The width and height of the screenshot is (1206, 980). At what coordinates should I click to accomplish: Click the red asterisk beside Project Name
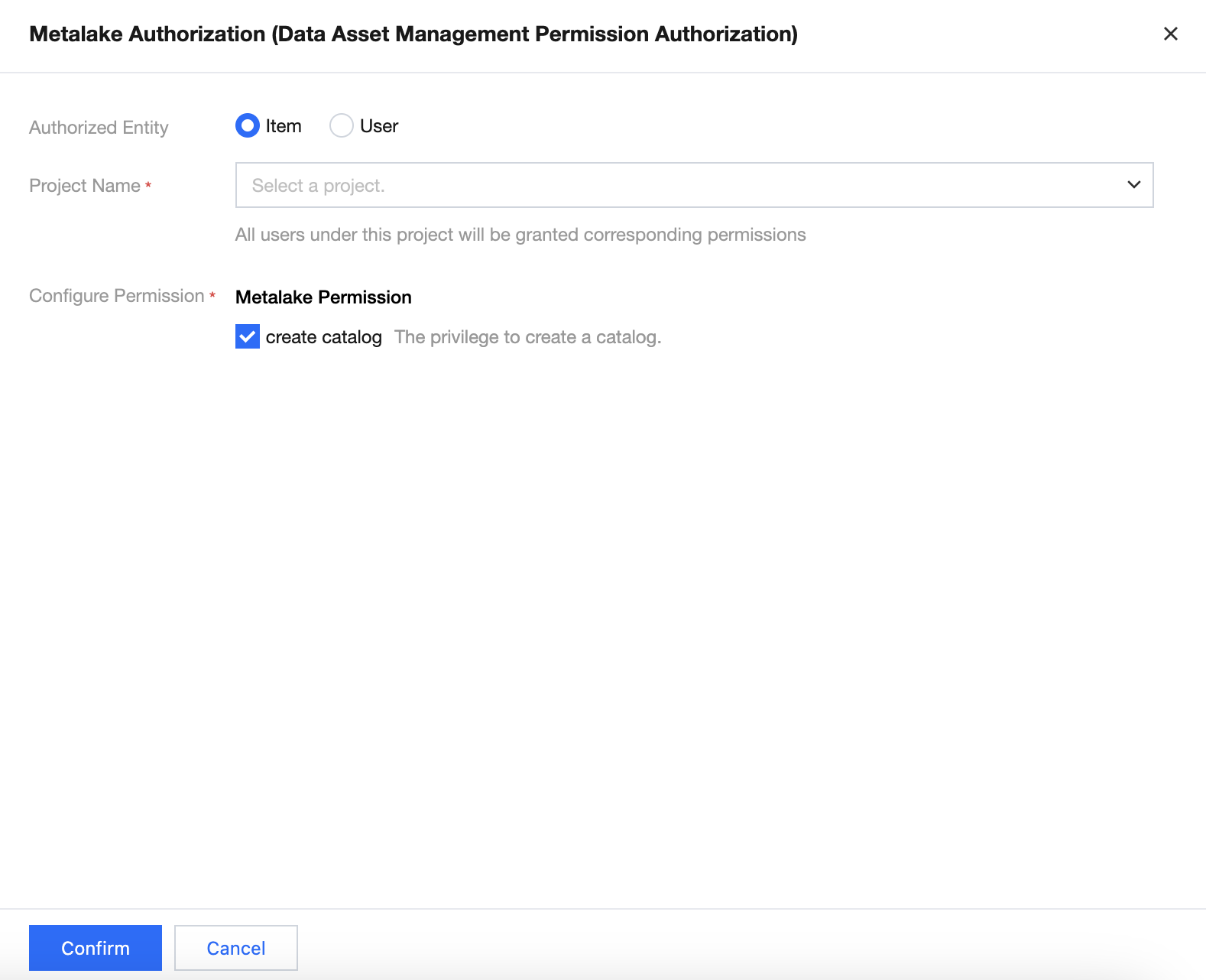pos(148,186)
